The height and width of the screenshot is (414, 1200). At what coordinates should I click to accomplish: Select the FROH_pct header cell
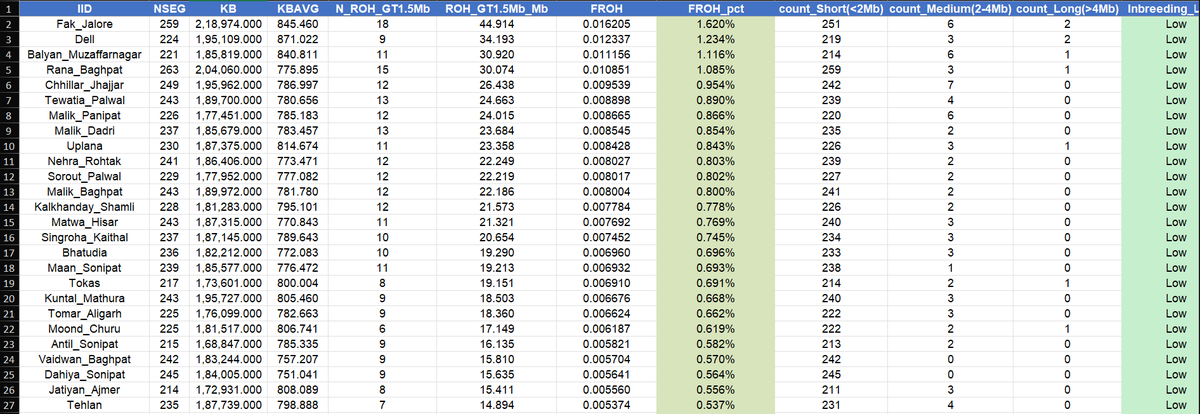714,8
